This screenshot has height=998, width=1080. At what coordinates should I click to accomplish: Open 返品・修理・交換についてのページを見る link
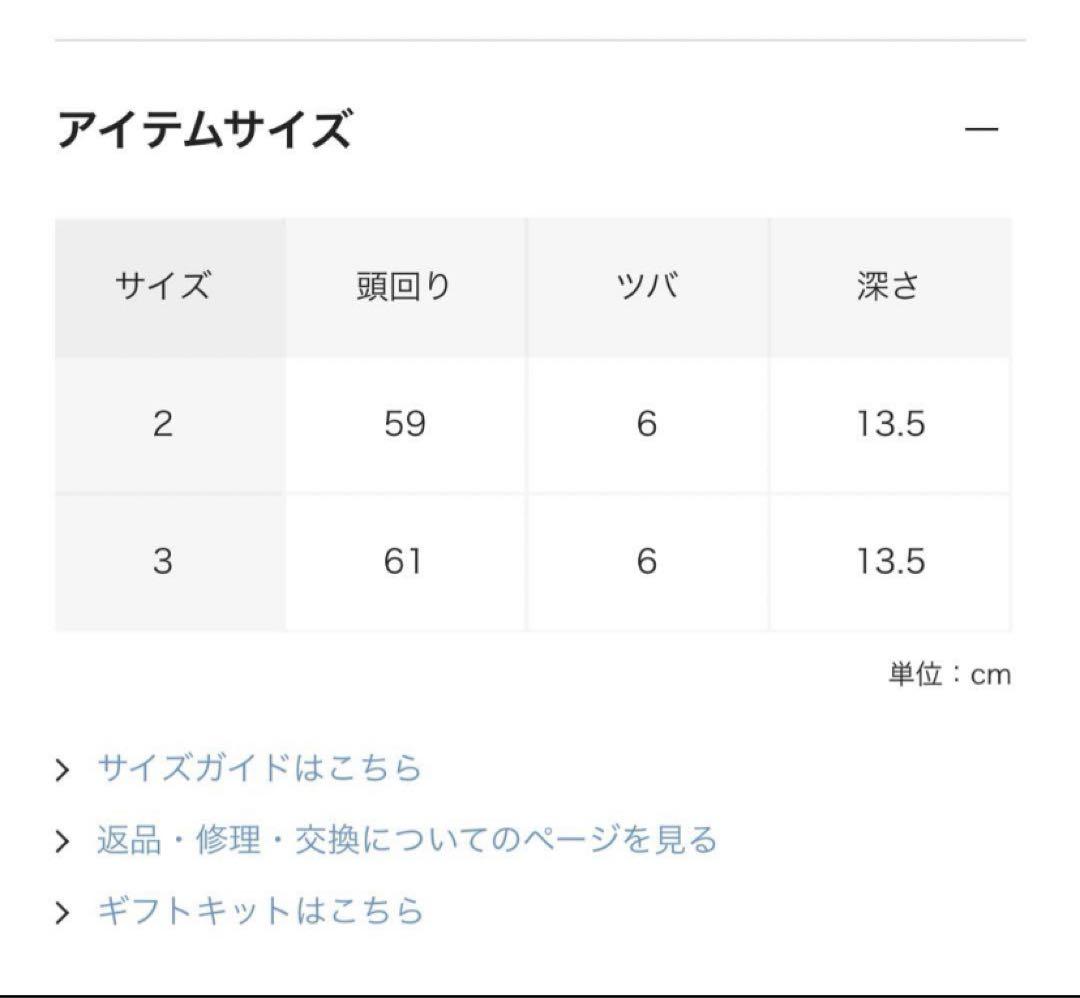pos(406,840)
